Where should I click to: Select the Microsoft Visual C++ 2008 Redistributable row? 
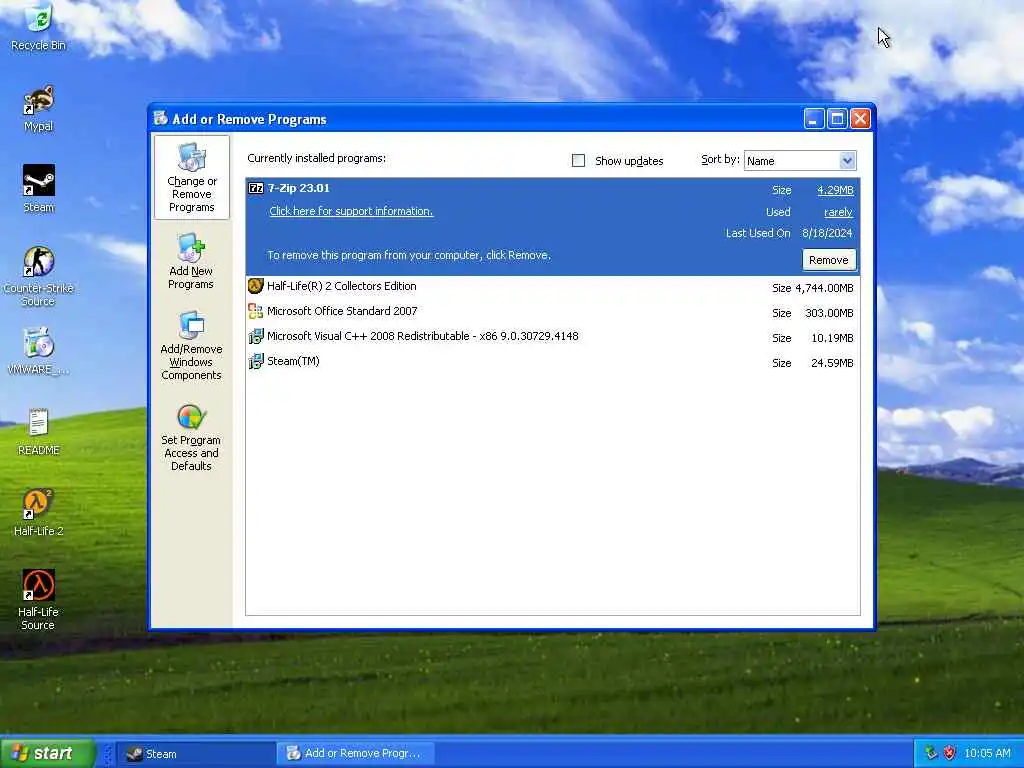click(x=552, y=337)
